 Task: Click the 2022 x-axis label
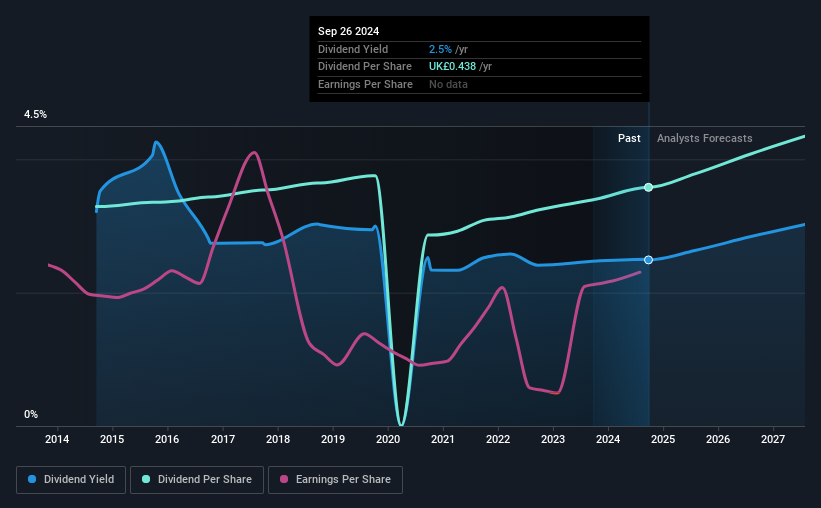(498, 439)
